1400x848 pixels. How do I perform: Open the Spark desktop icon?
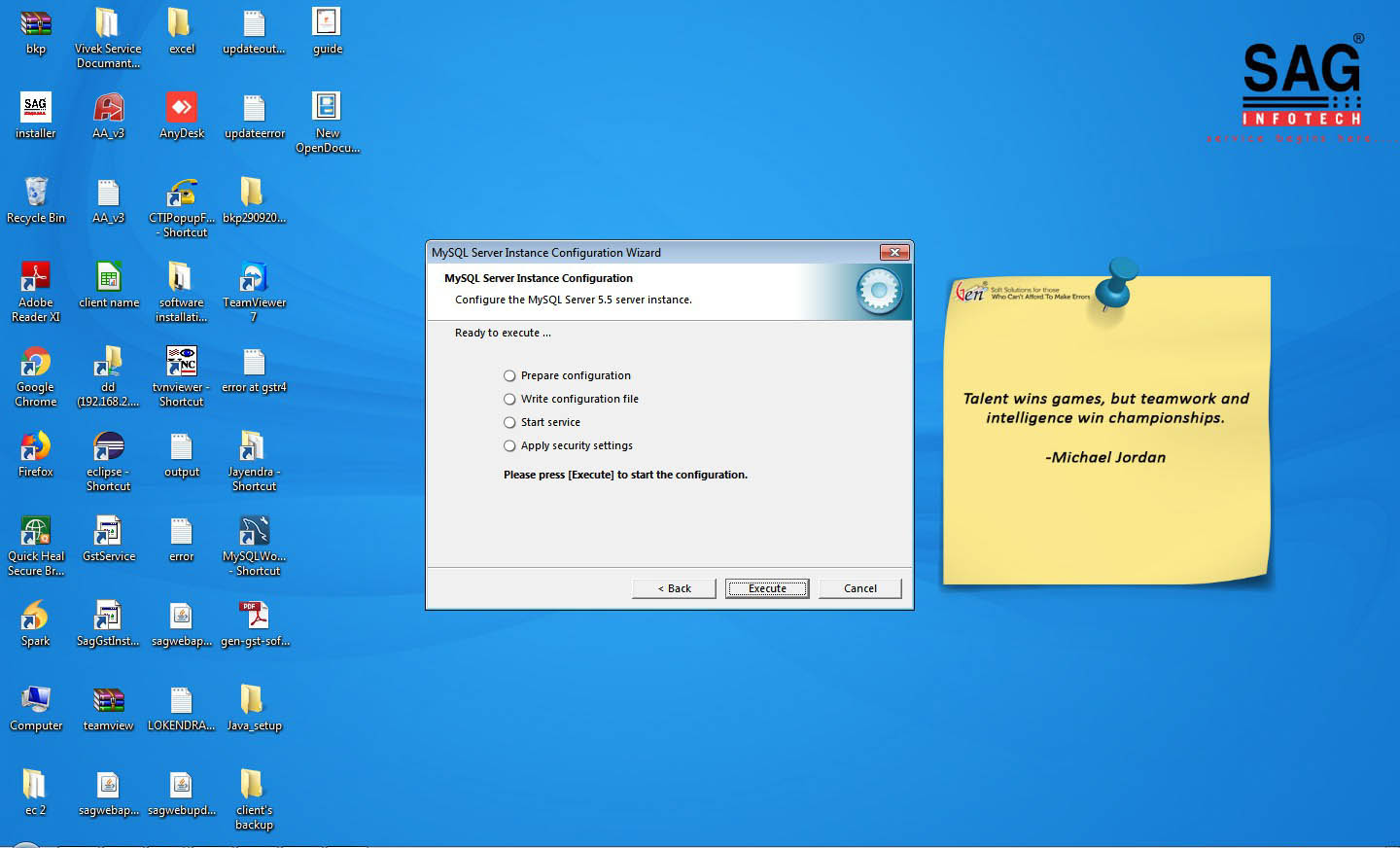click(36, 617)
